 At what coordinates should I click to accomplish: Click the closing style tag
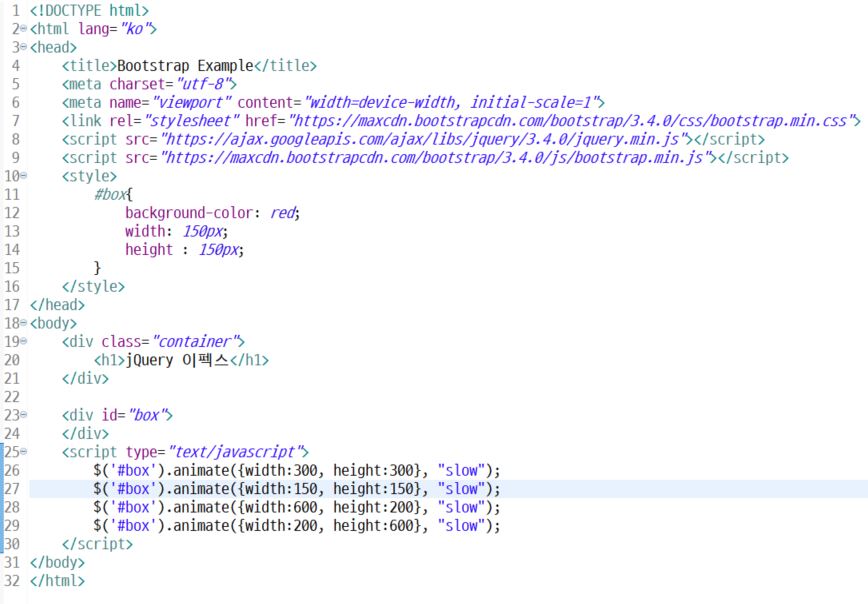point(94,286)
